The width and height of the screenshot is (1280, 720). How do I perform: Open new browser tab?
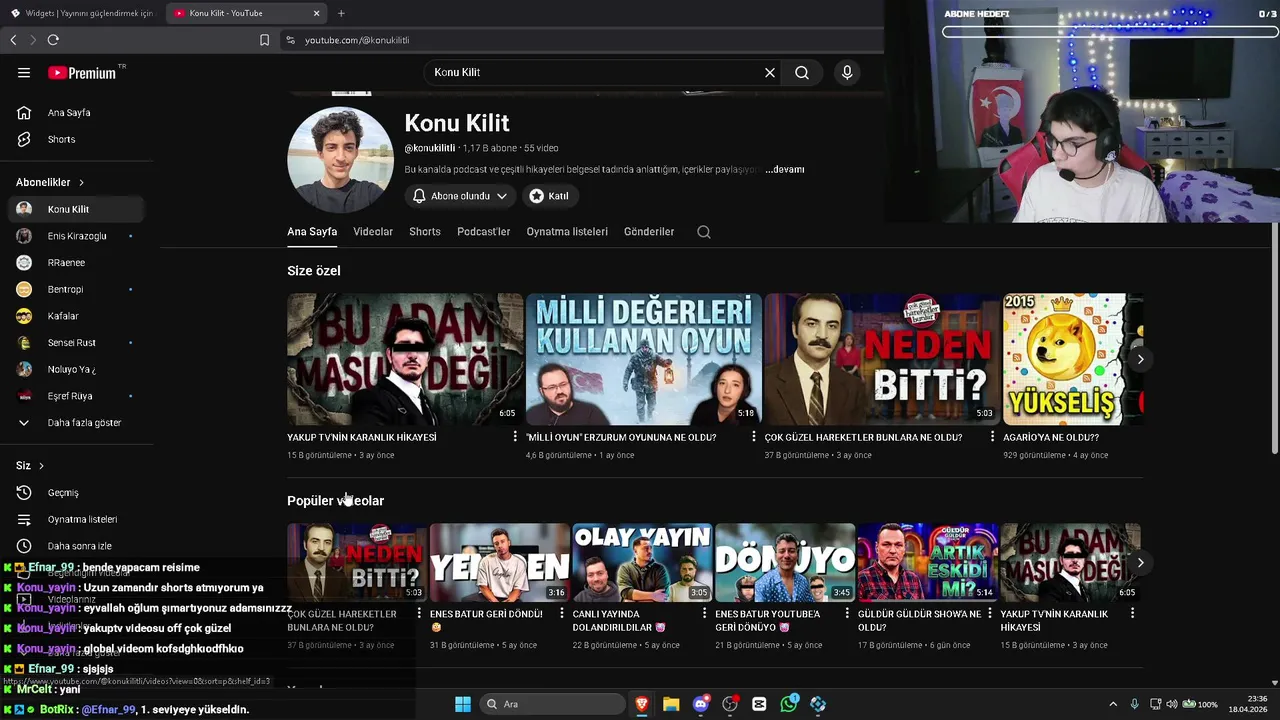click(x=341, y=13)
